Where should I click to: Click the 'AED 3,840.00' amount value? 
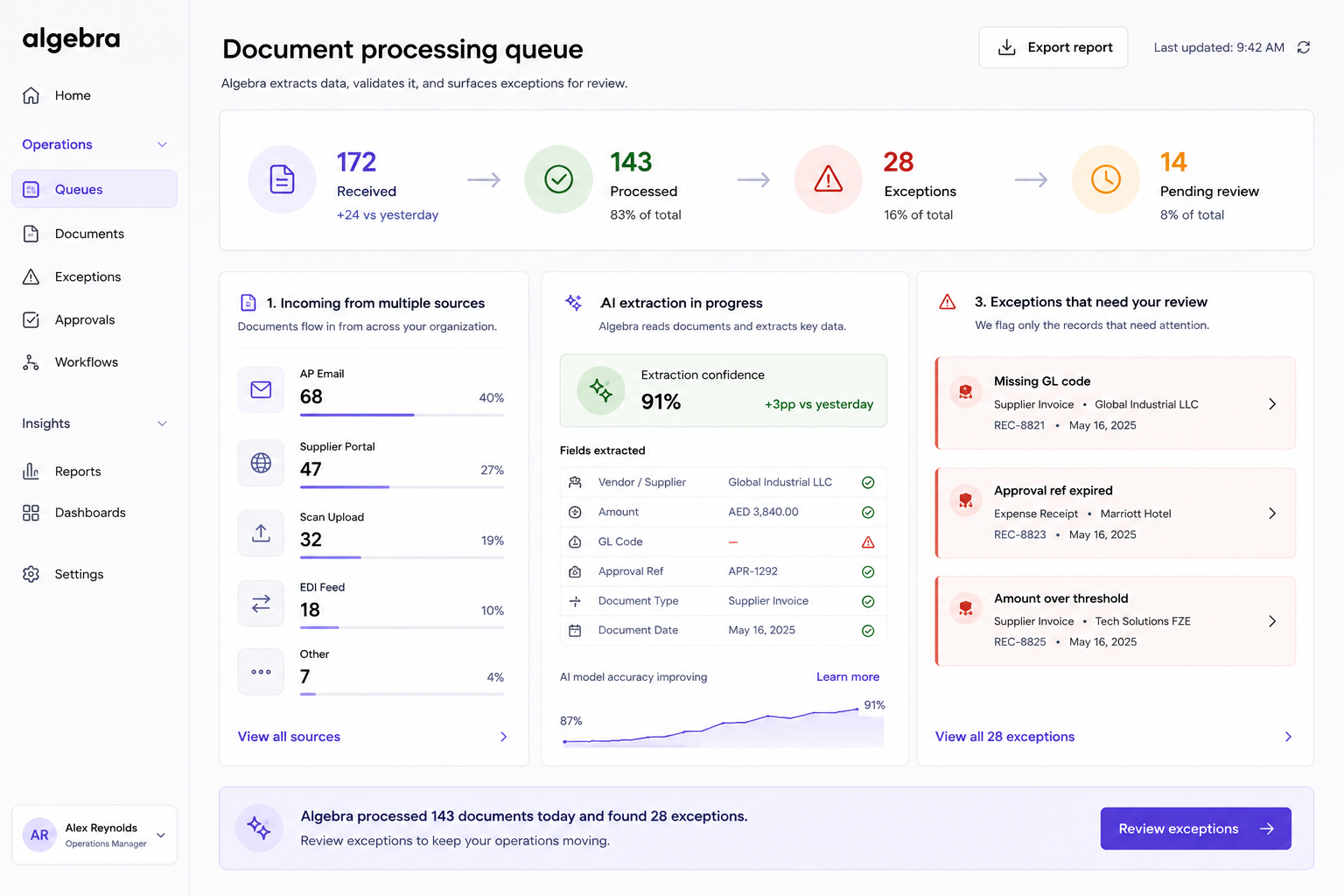pos(763,512)
